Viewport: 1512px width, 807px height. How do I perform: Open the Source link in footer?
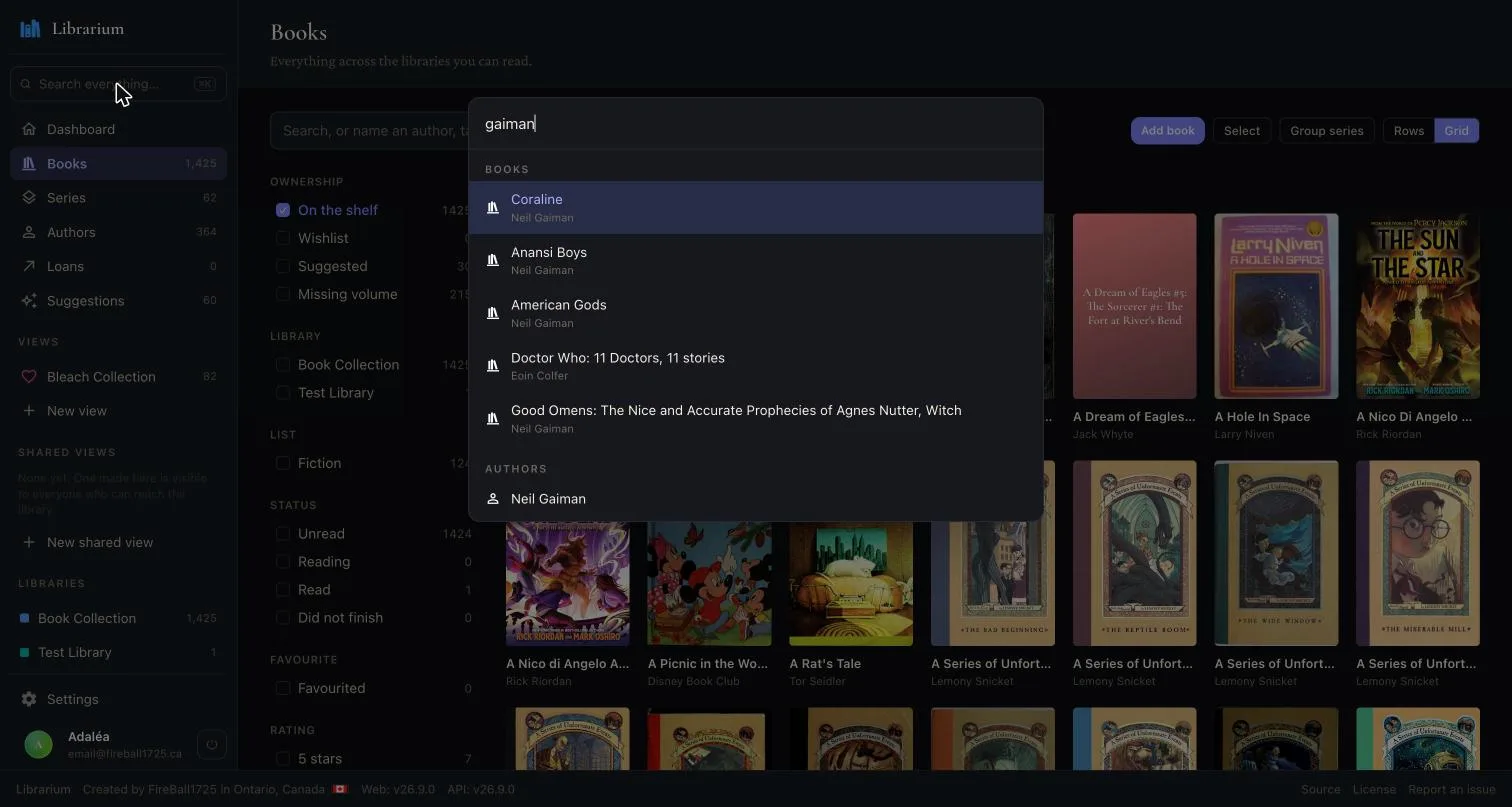[1320, 789]
